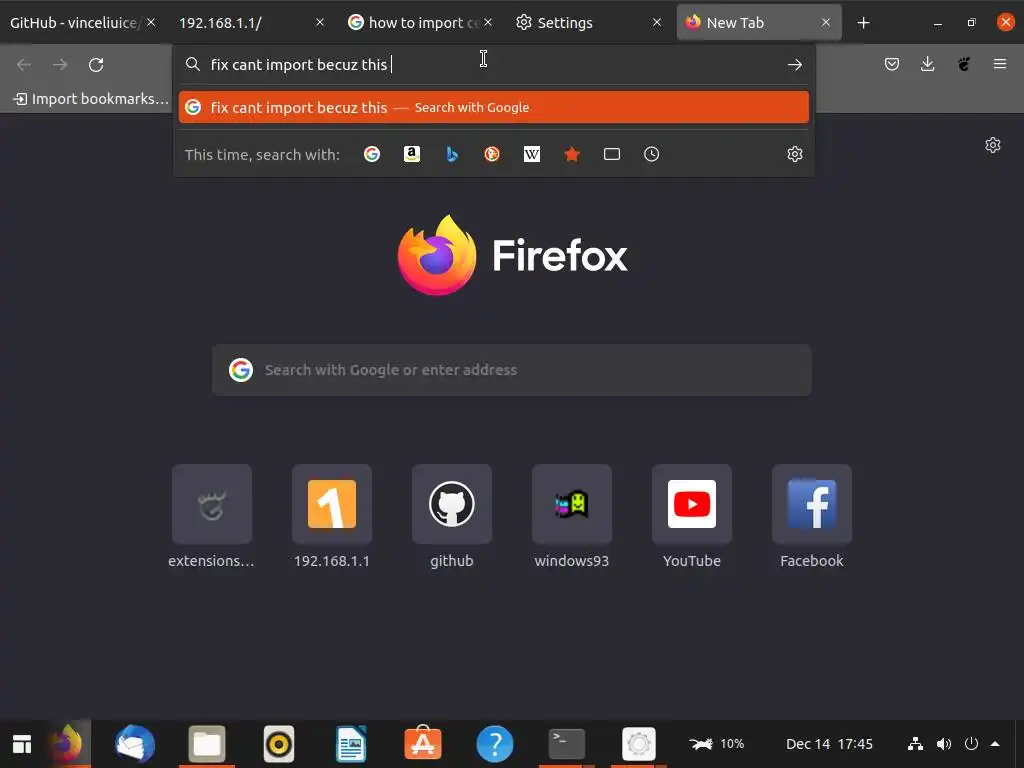The image size is (1024, 768).
Task: Search in open Tabs this time
Action: tap(611, 154)
